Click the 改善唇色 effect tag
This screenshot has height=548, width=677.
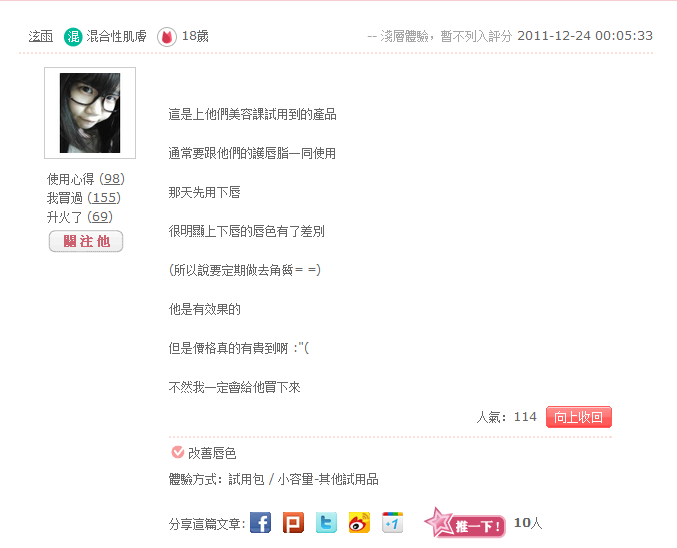(x=212, y=453)
